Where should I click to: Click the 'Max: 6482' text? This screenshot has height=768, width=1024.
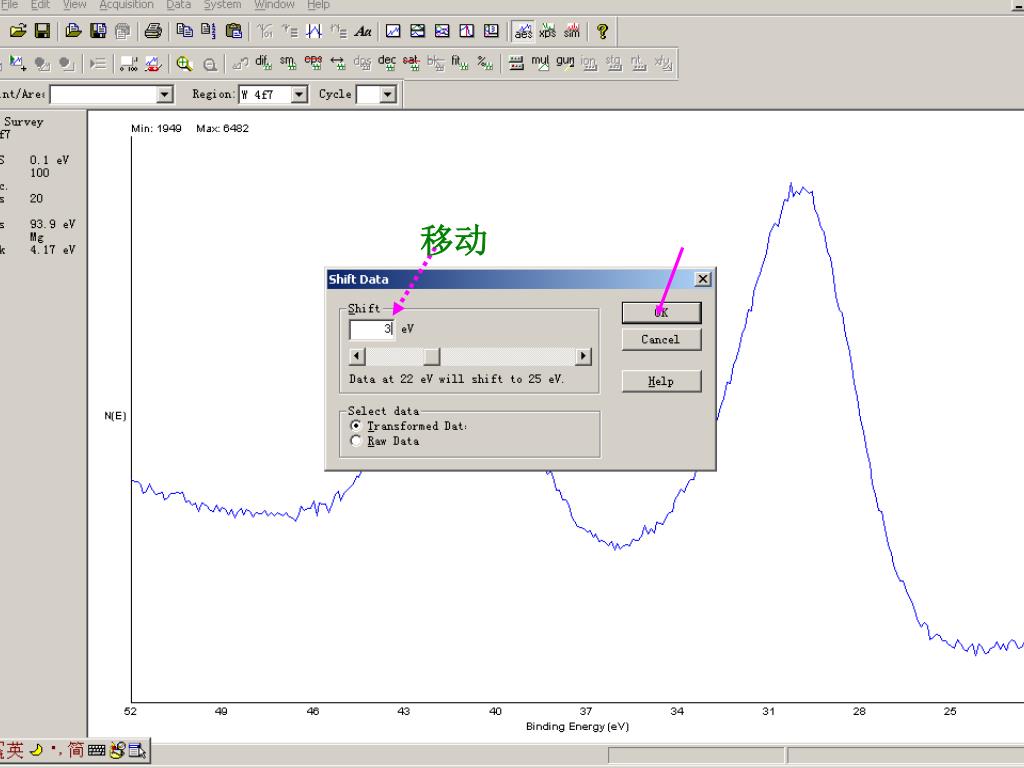(x=222, y=129)
